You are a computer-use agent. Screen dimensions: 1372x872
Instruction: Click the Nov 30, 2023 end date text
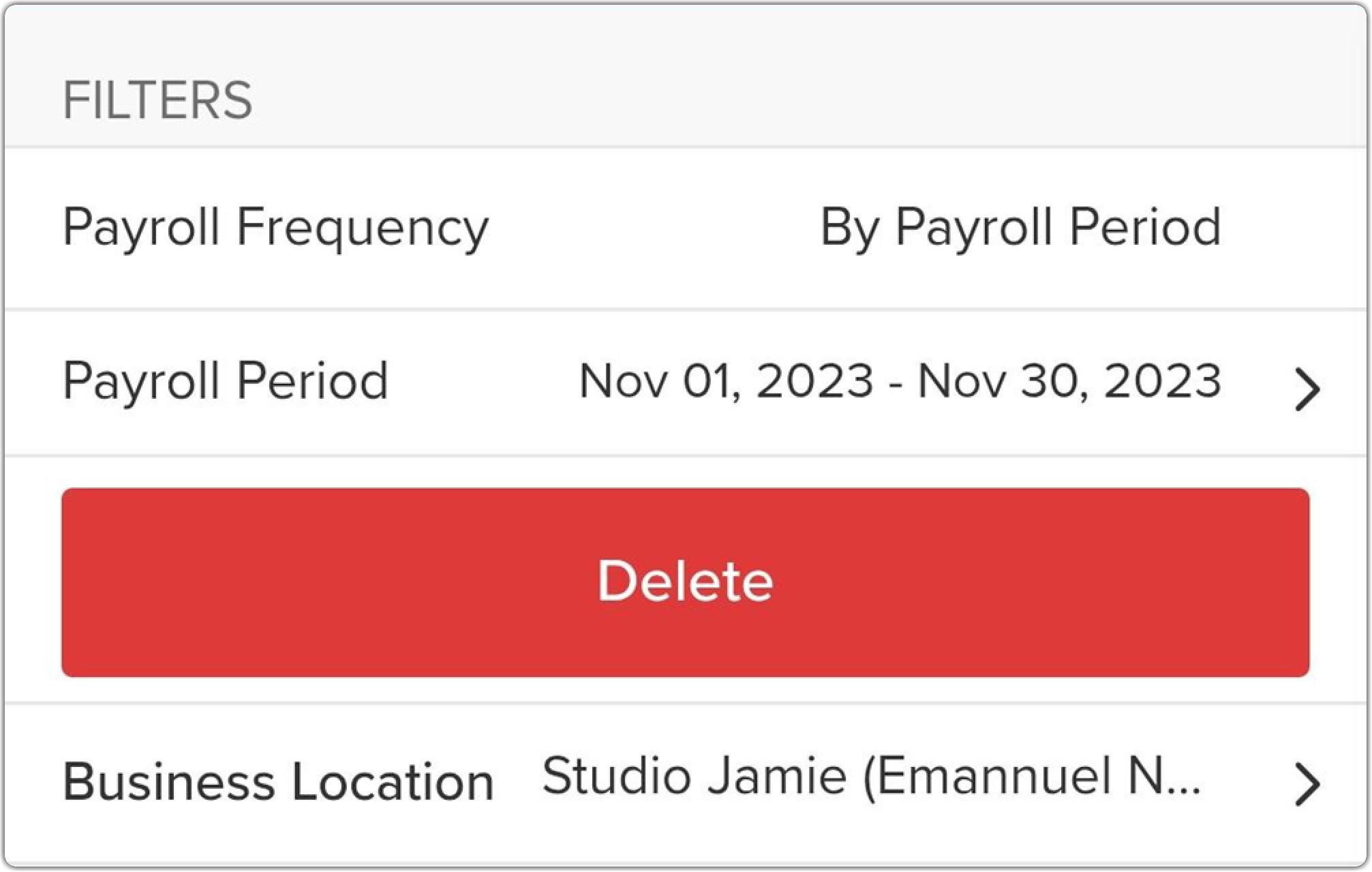coord(1069,380)
